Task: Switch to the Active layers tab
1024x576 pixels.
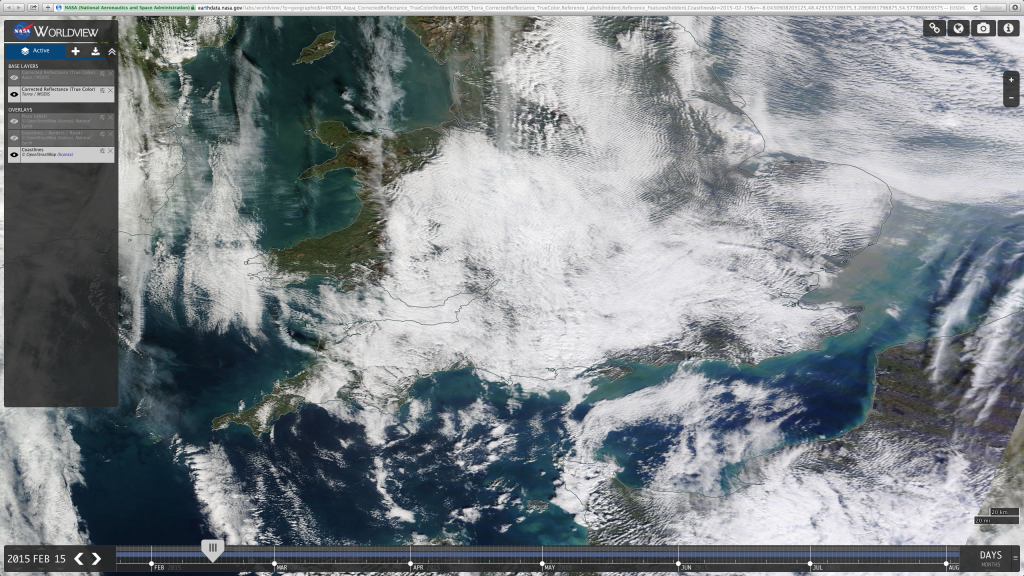Action: 35,51
